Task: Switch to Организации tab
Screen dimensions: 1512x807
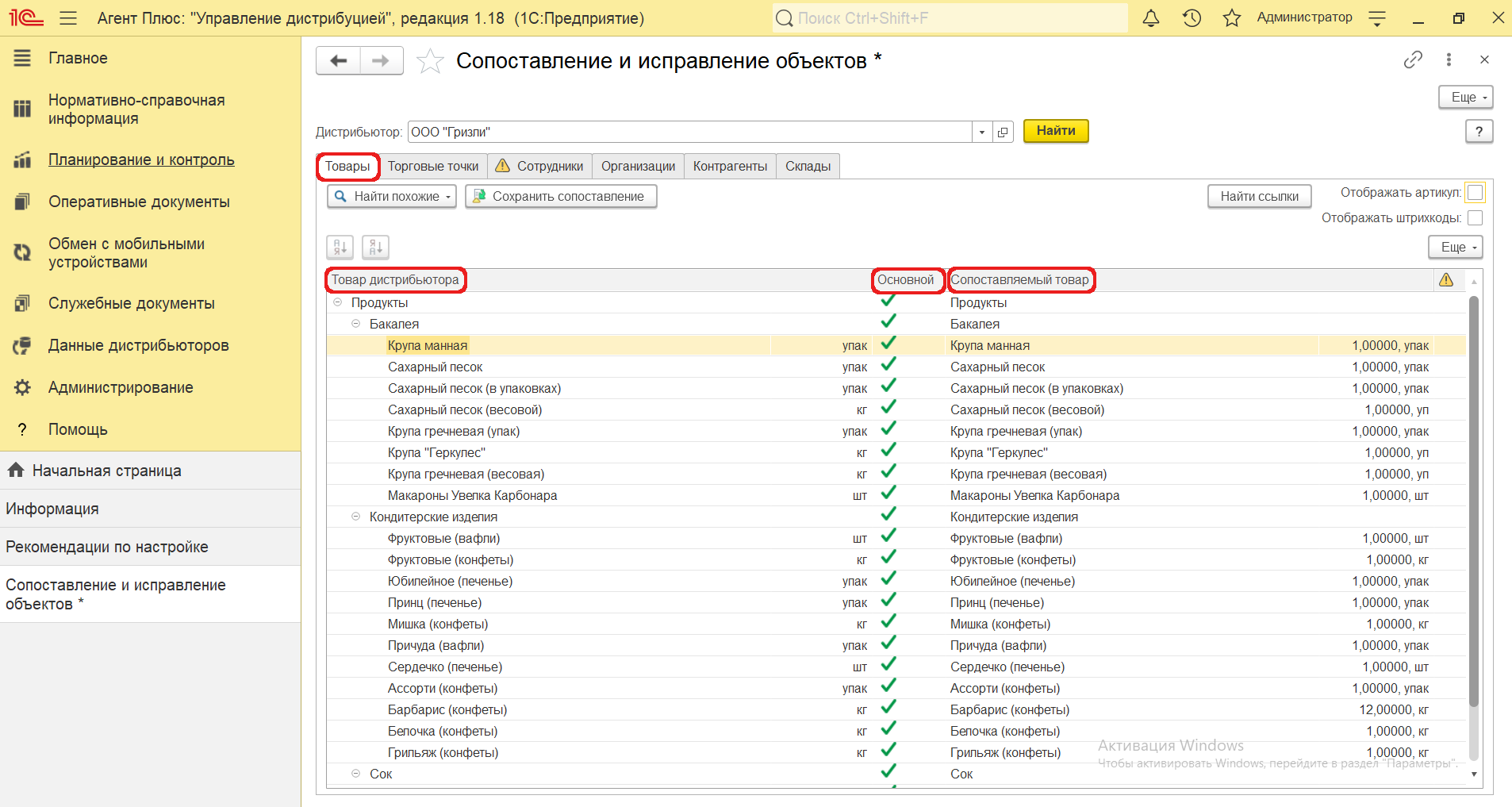Action: point(638,166)
